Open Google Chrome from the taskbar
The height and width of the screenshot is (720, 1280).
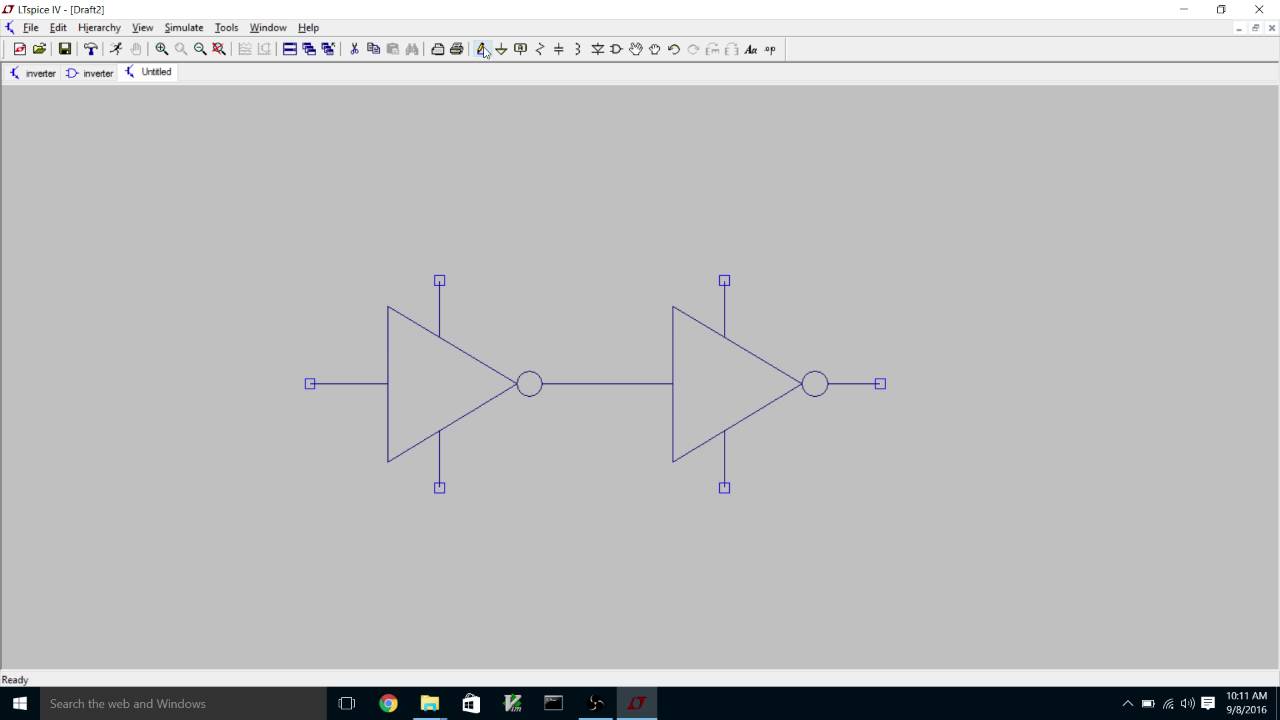[x=388, y=704]
